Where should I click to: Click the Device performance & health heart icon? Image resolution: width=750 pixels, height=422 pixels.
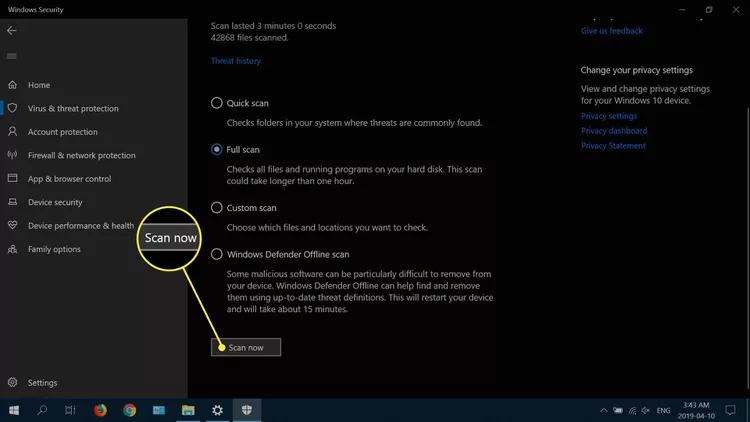[12, 225]
